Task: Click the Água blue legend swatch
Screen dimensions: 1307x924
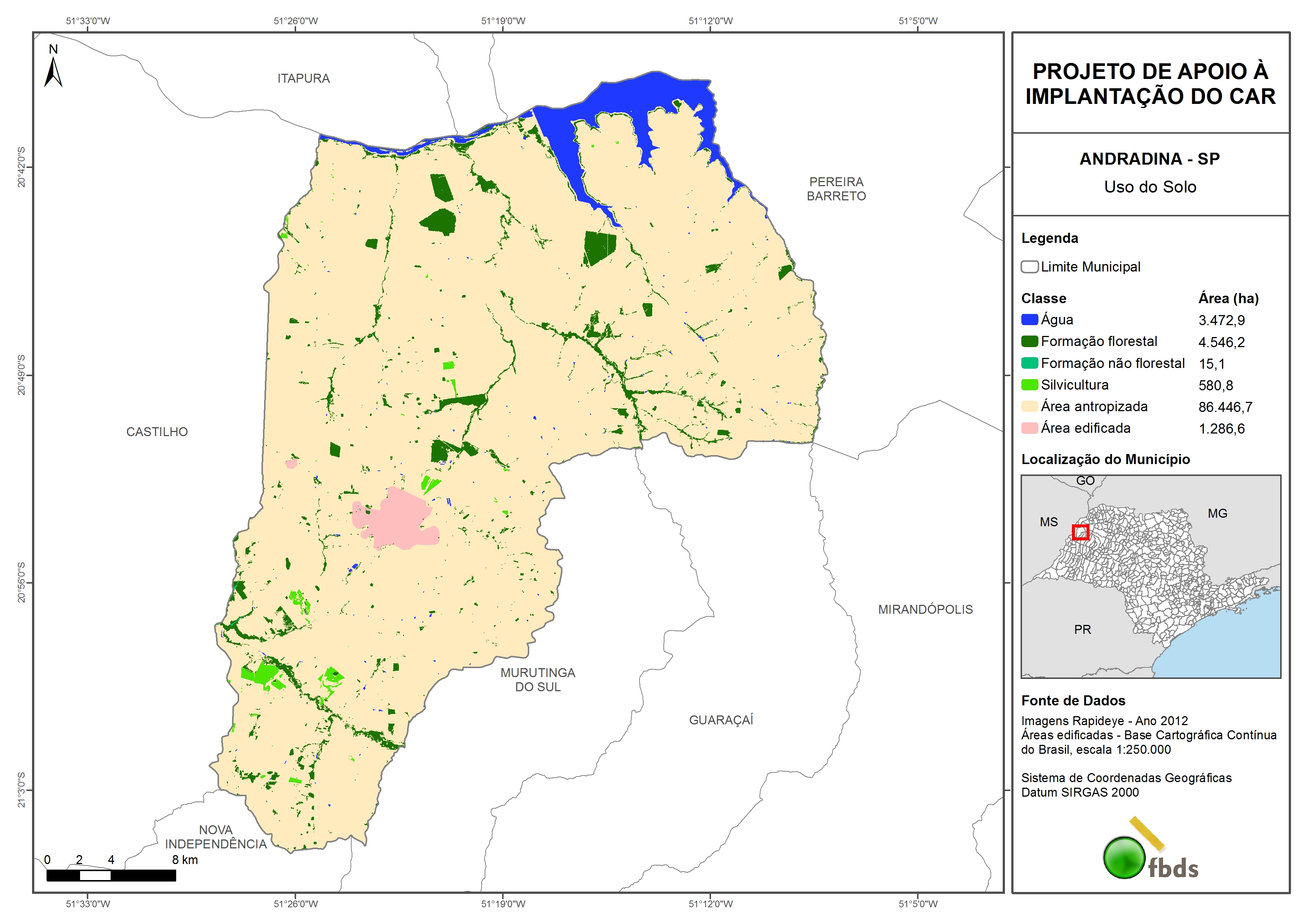Action: 1029,320
